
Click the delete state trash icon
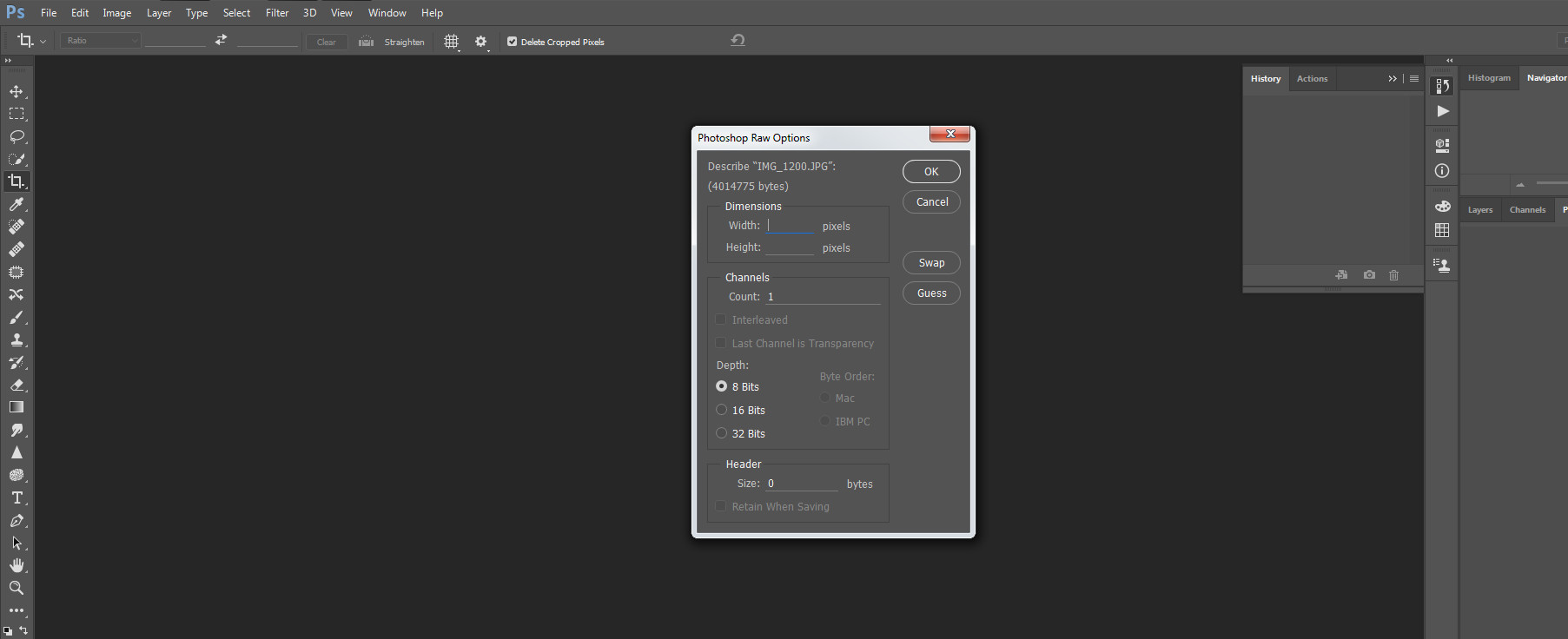[x=1393, y=274]
